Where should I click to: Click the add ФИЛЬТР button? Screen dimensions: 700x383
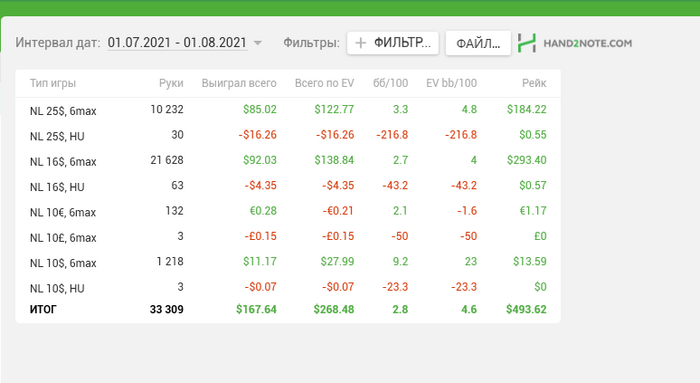pyautogui.click(x=393, y=43)
